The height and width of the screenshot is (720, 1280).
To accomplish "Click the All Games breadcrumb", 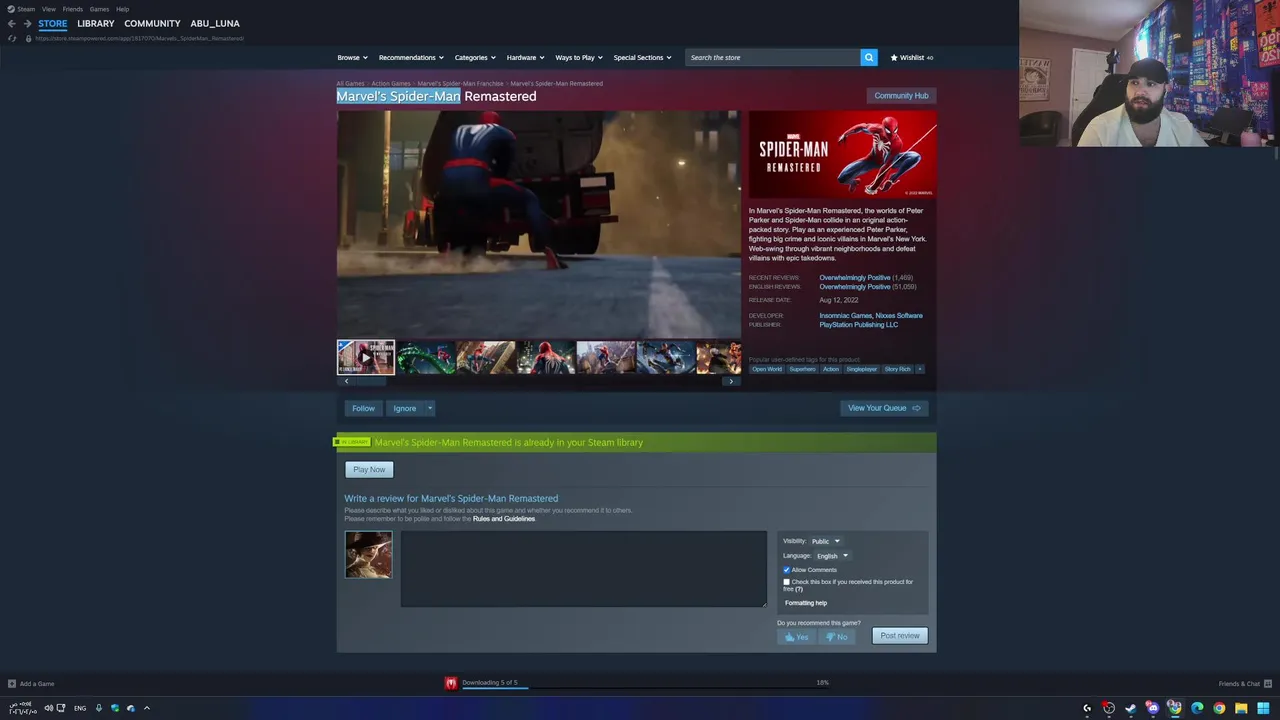I will 351,84.
